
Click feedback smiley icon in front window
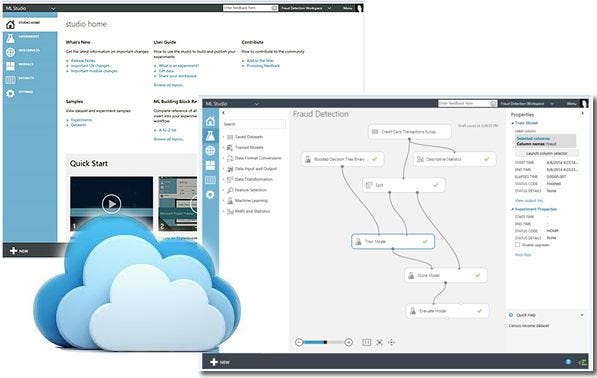click(493, 104)
